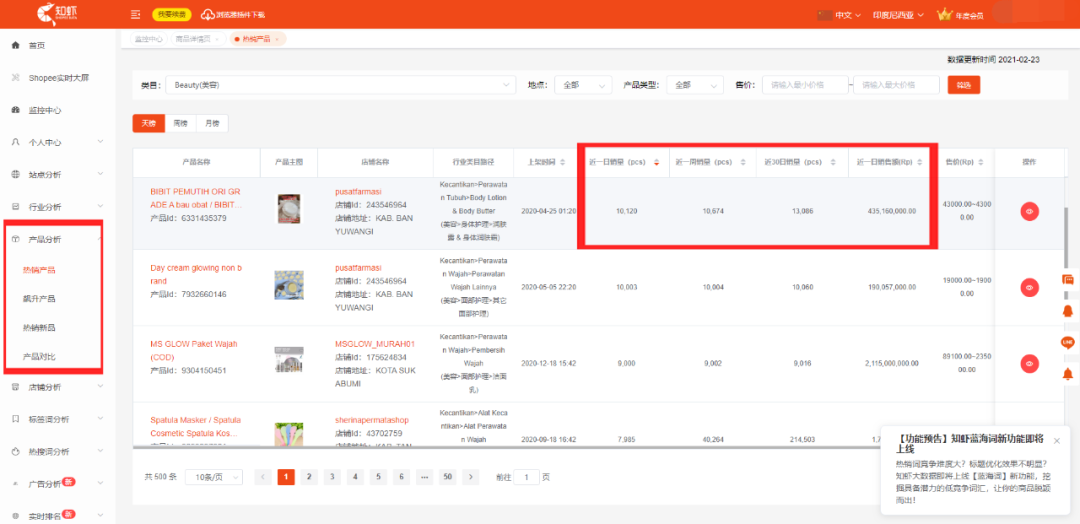
Task: Click the 前往 page number input
Action: click(x=527, y=477)
